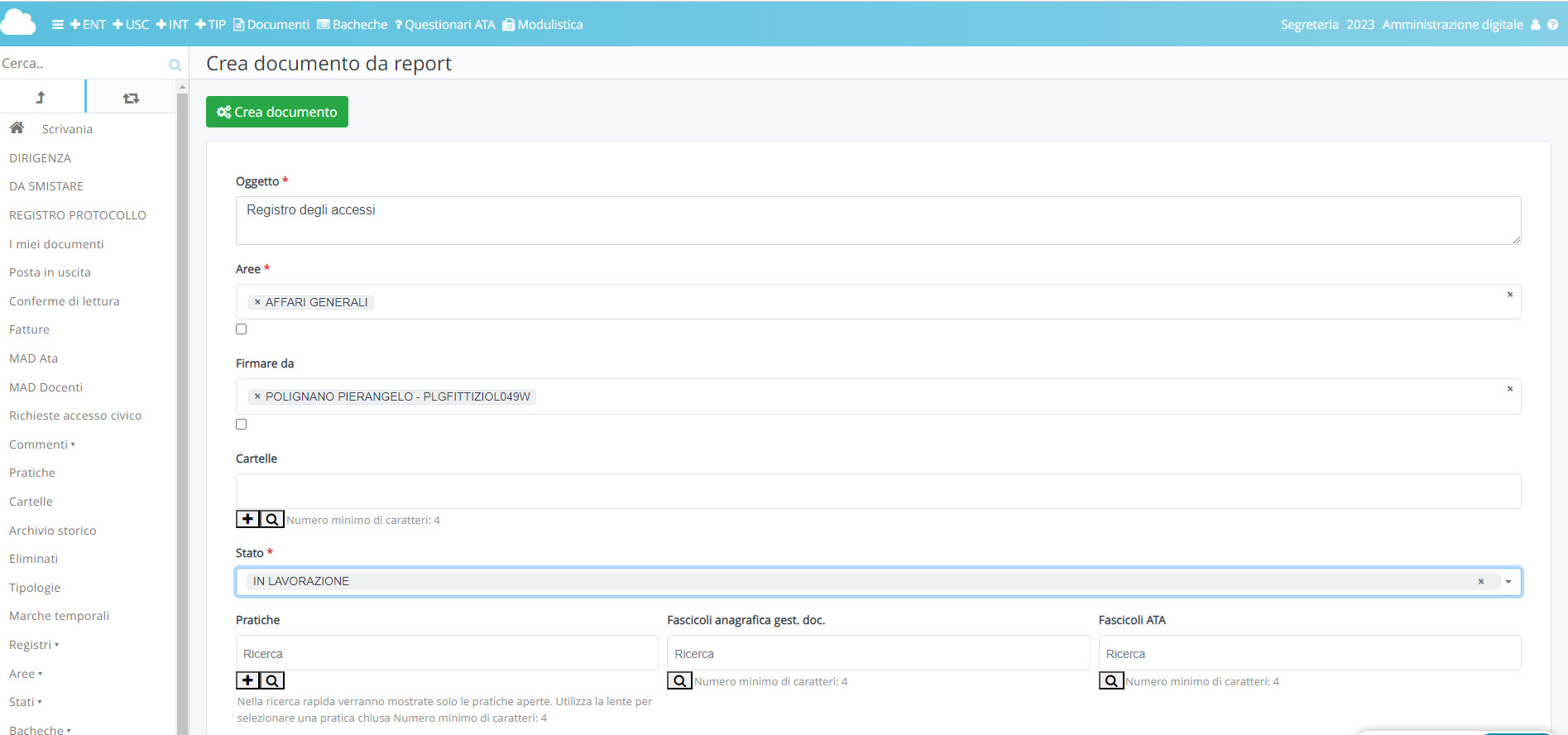Open Posta in uscita in sidebar

click(50, 272)
